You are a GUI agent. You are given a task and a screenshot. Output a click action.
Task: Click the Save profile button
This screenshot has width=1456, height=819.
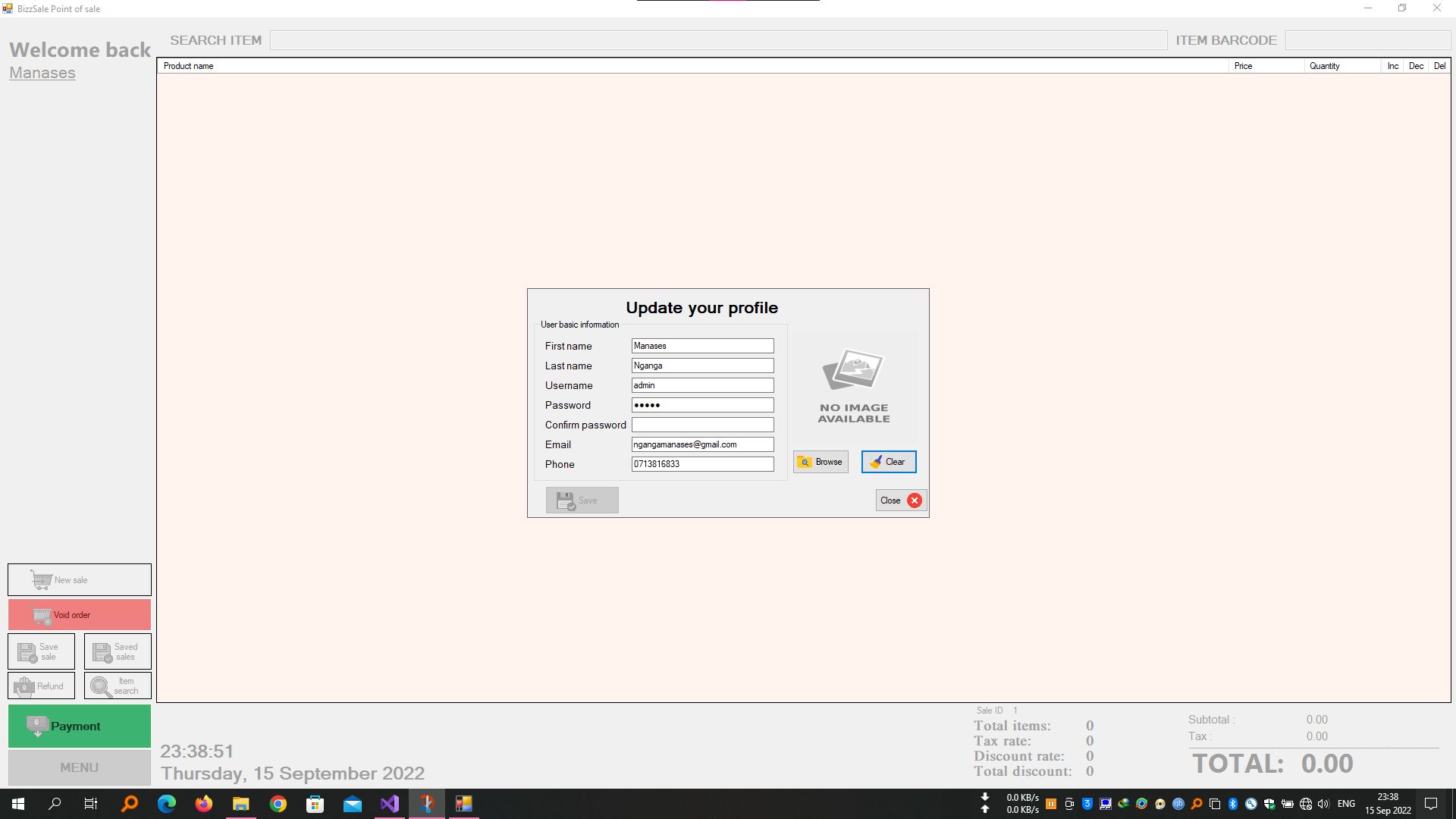coord(582,500)
